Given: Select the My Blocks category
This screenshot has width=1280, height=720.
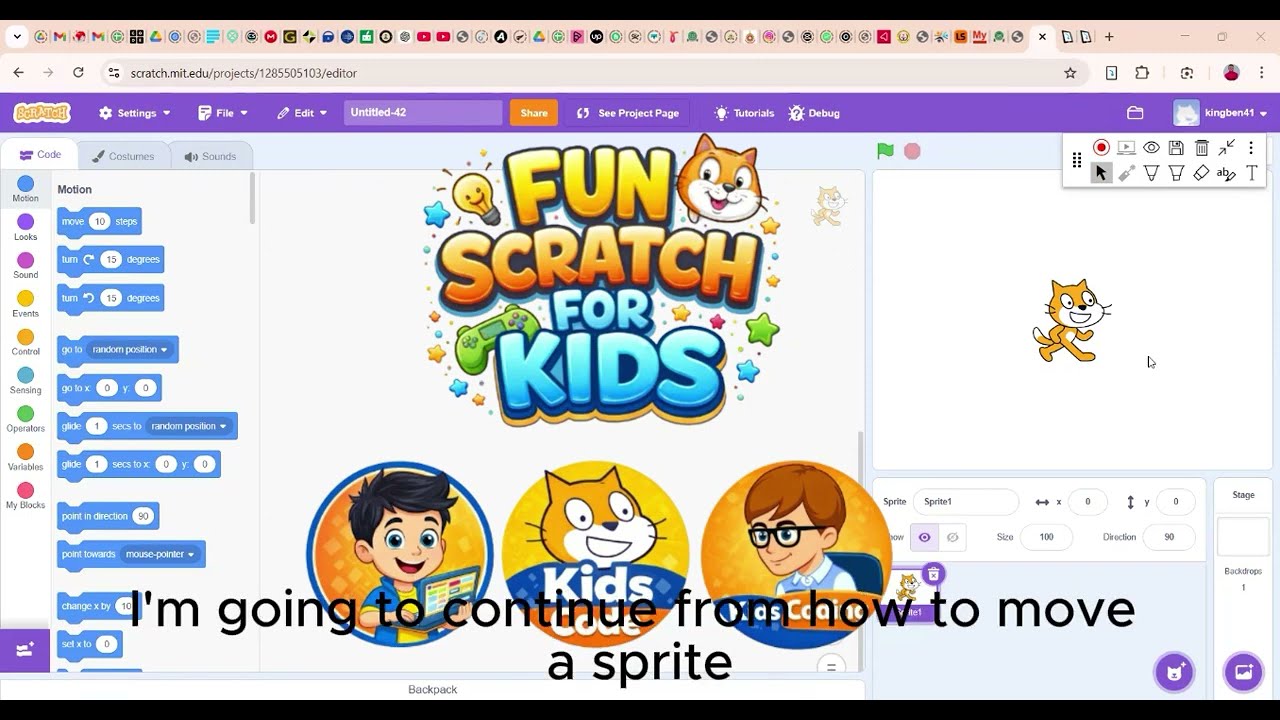Looking at the screenshot, I should pos(26,496).
